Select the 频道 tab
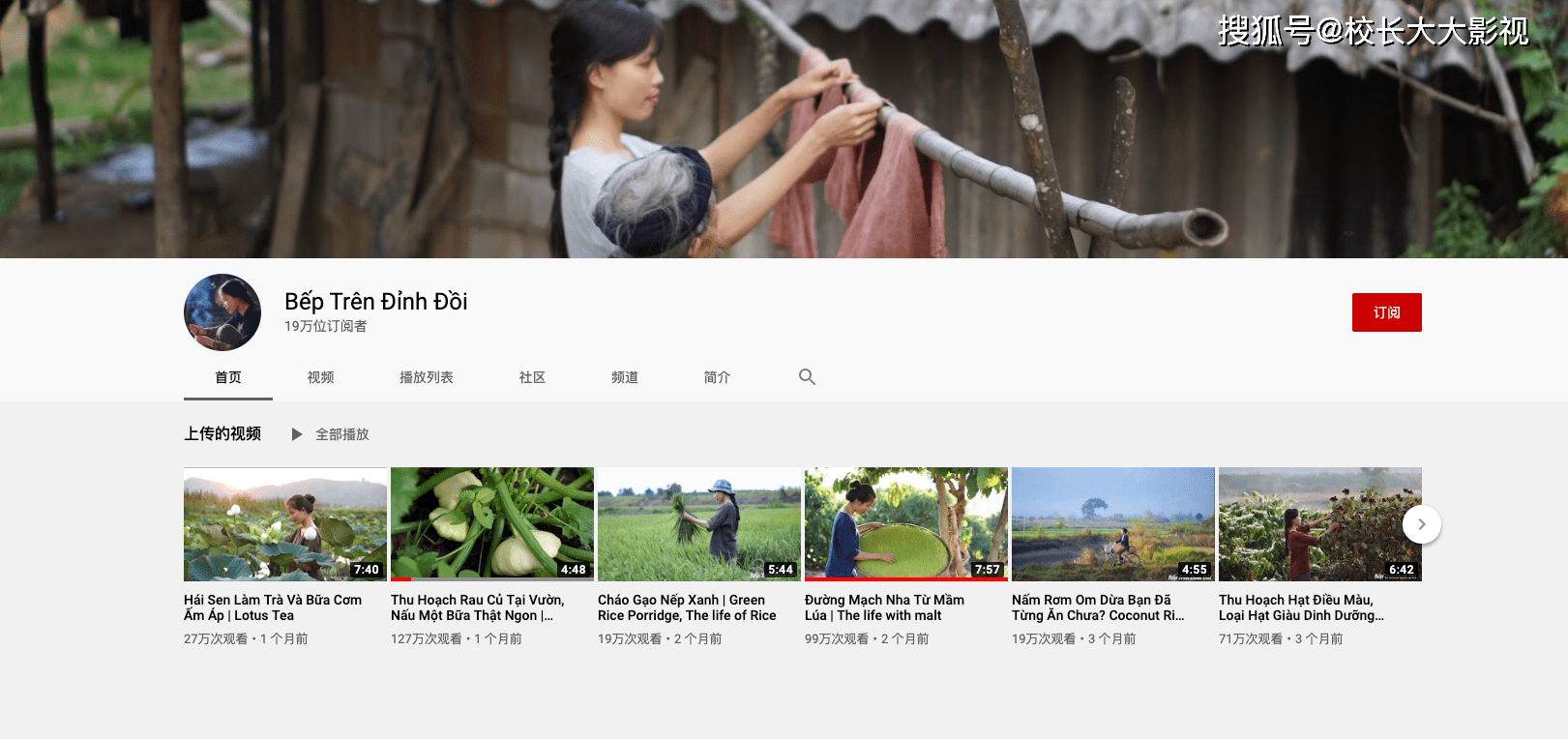The image size is (1568, 739). coord(625,377)
